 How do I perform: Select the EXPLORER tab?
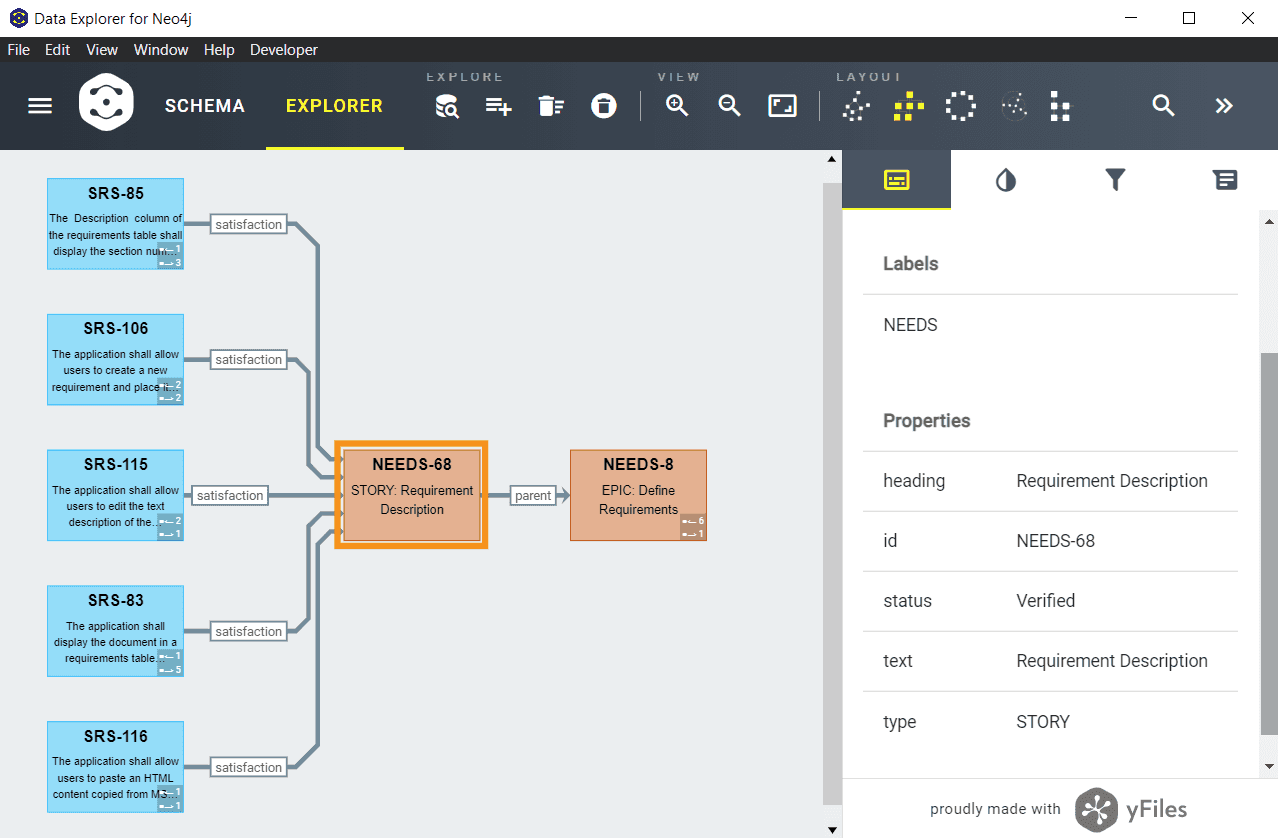point(334,106)
